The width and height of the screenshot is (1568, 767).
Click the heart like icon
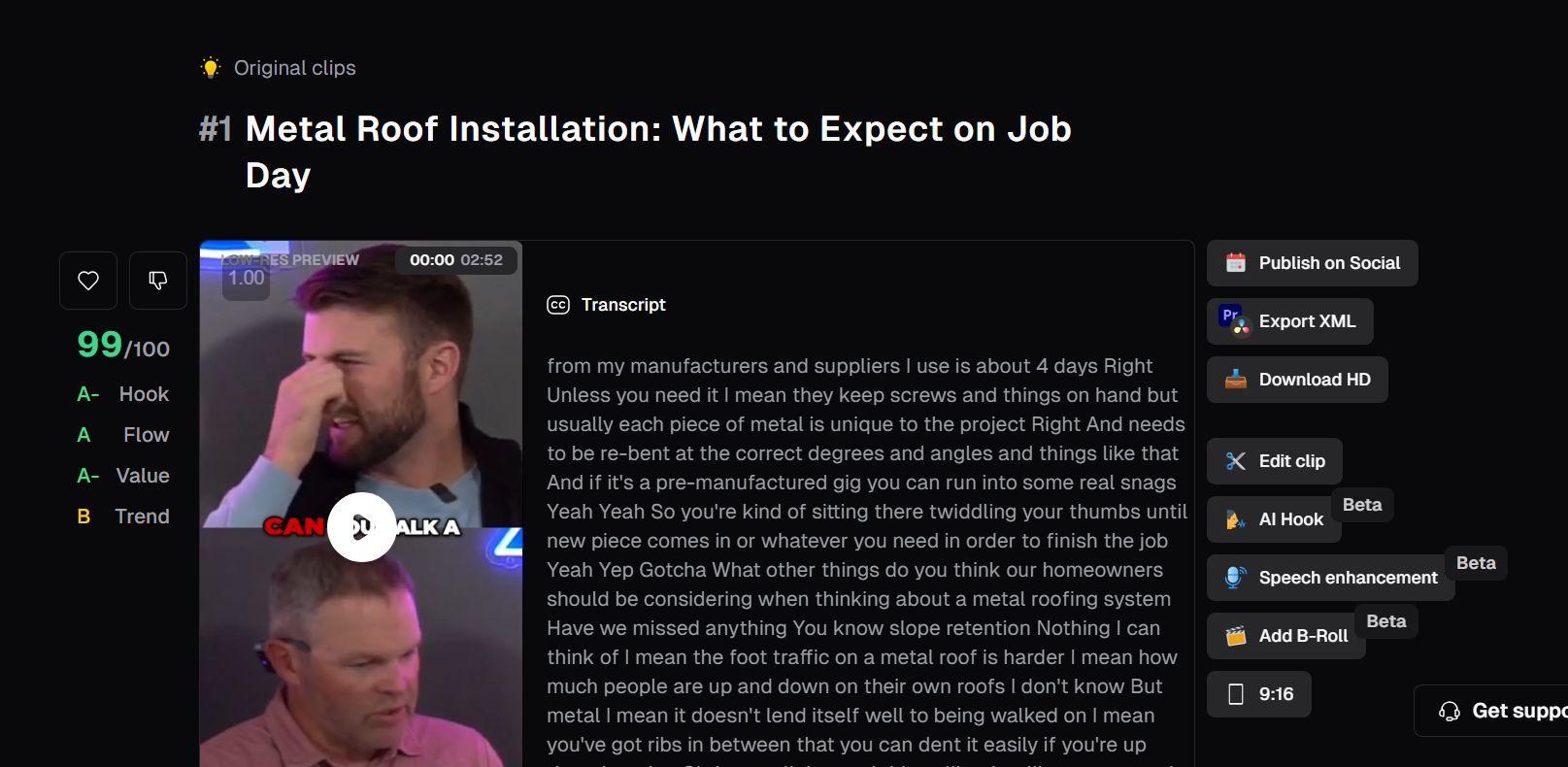tap(88, 281)
